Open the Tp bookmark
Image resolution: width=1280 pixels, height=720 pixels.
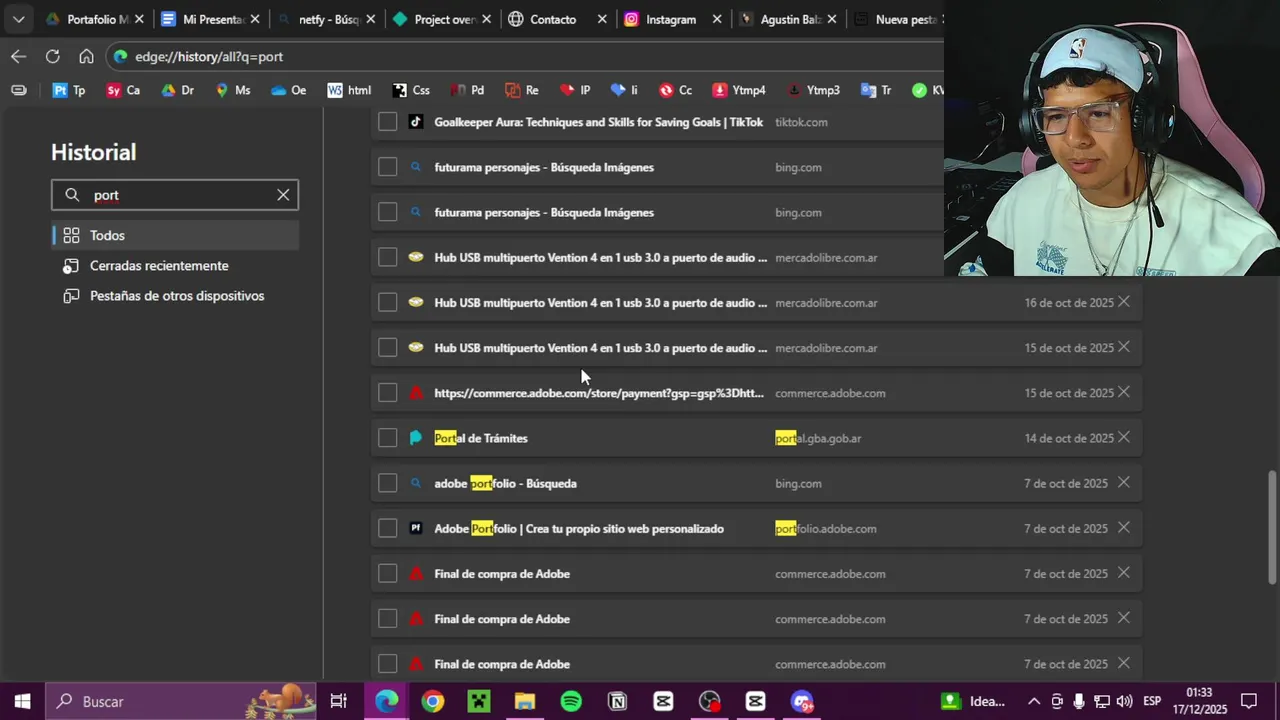pyautogui.click(x=69, y=90)
